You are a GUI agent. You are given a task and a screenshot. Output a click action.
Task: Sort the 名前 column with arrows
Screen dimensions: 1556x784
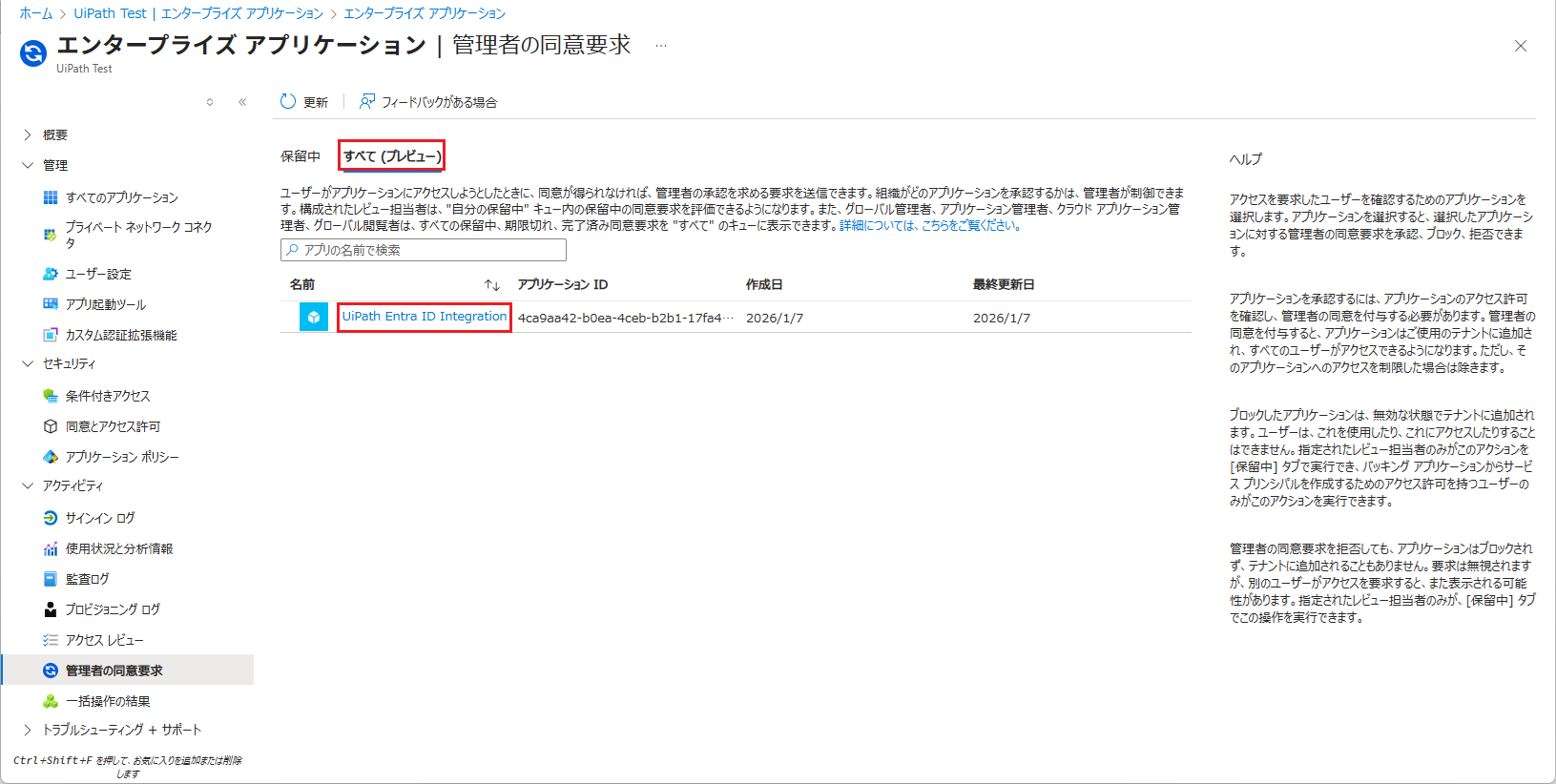492,285
